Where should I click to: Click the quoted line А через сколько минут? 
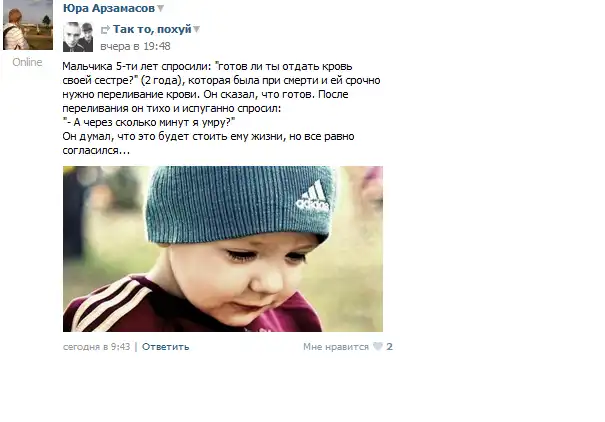(x=149, y=122)
